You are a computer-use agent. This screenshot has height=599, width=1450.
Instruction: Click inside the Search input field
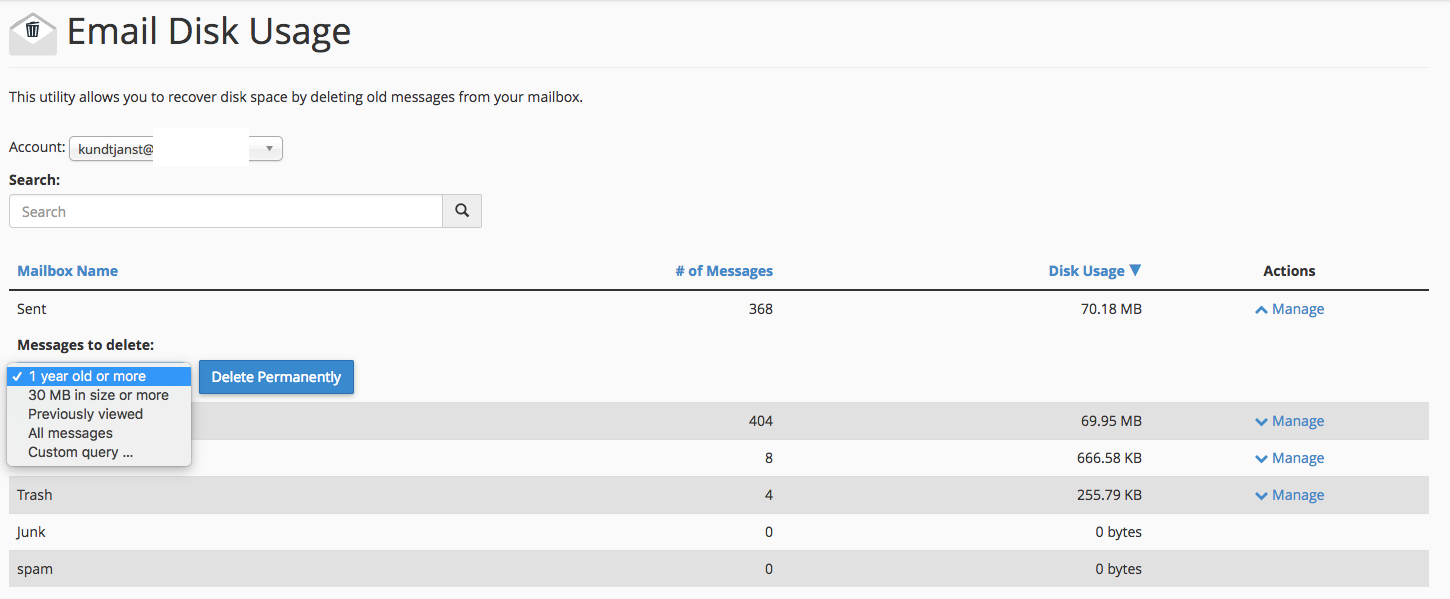pos(225,211)
